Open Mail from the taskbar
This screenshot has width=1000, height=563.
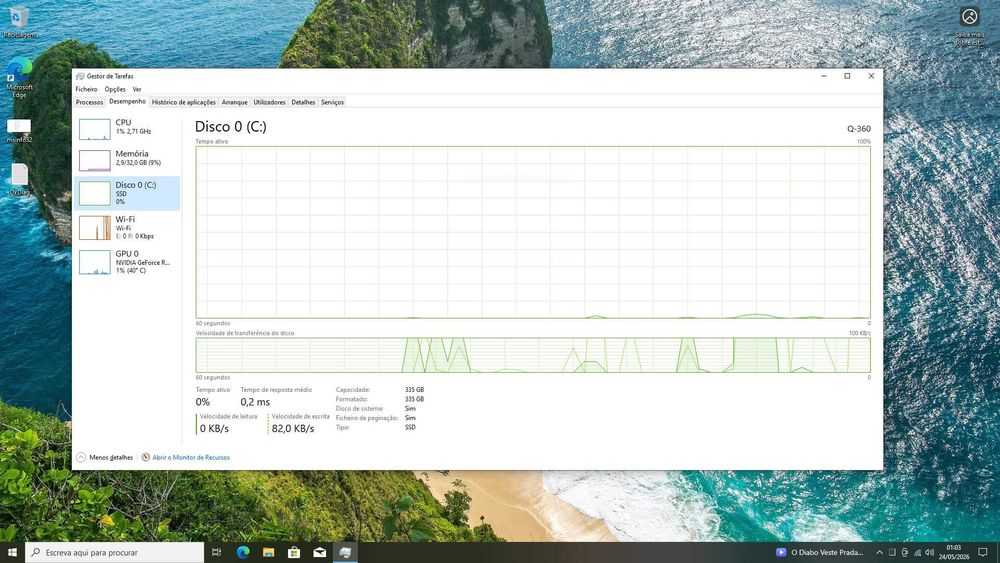pos(320,552)
